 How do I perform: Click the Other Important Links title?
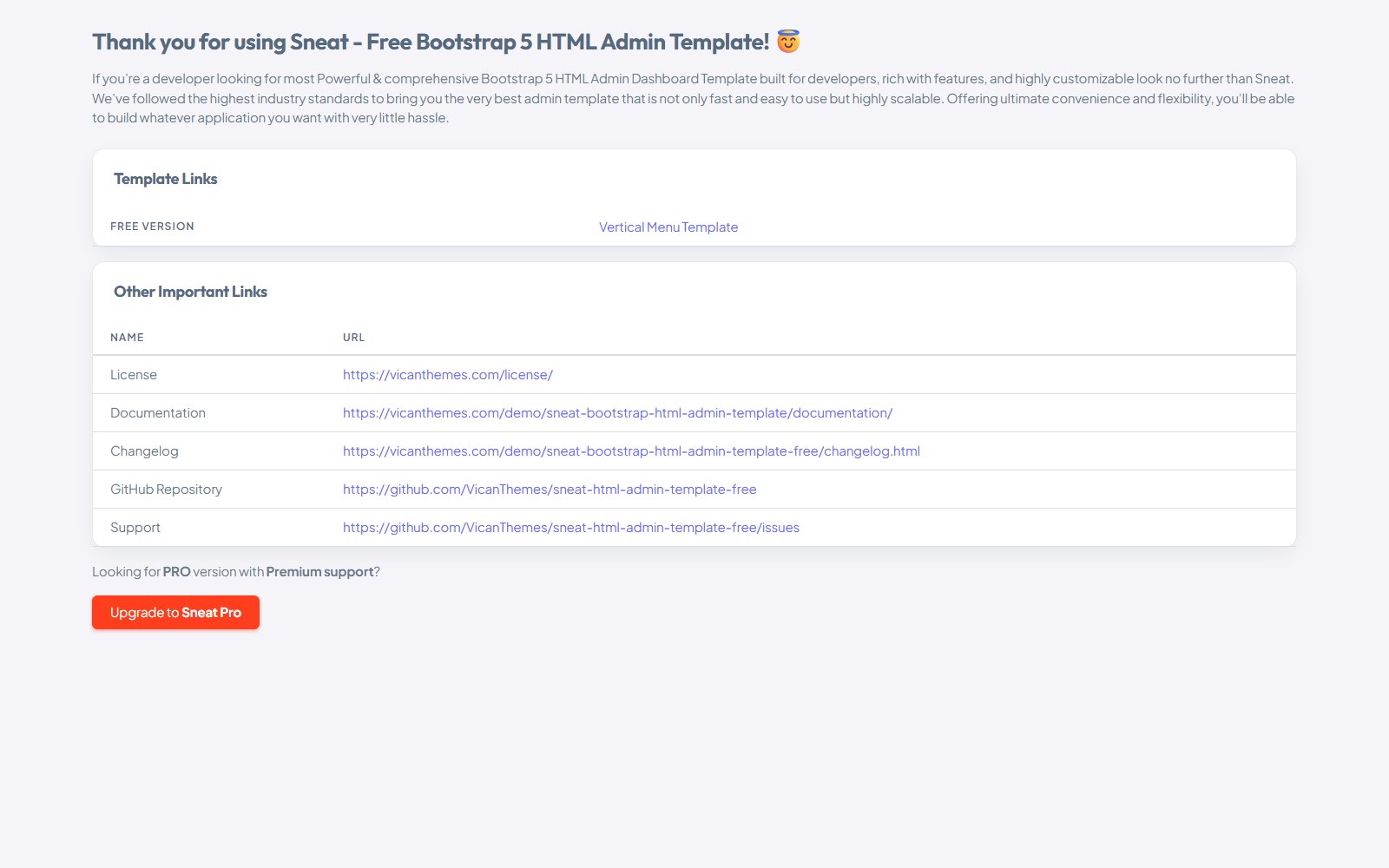[x=190, y=292]
